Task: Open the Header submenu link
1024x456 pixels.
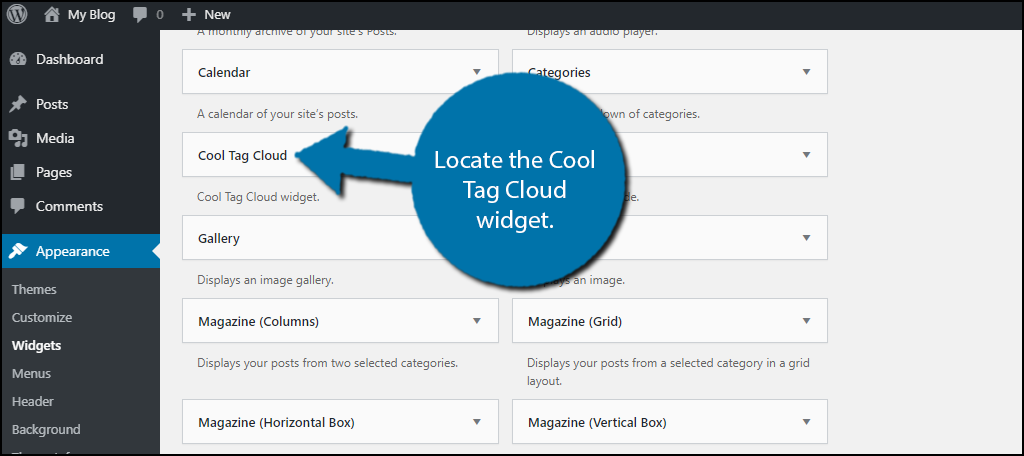Action: pos(33,402)
